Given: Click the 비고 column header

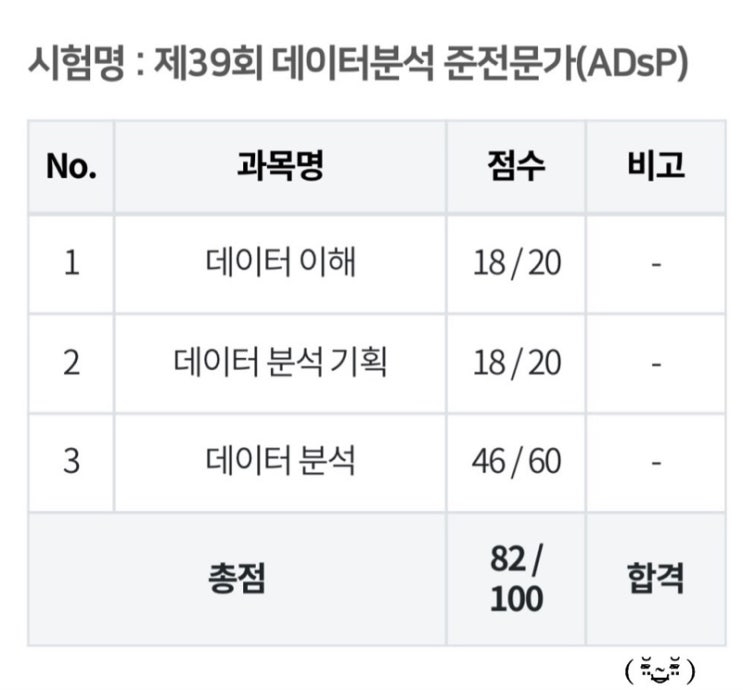Looking at the screenshot, I should coord(656,166).
